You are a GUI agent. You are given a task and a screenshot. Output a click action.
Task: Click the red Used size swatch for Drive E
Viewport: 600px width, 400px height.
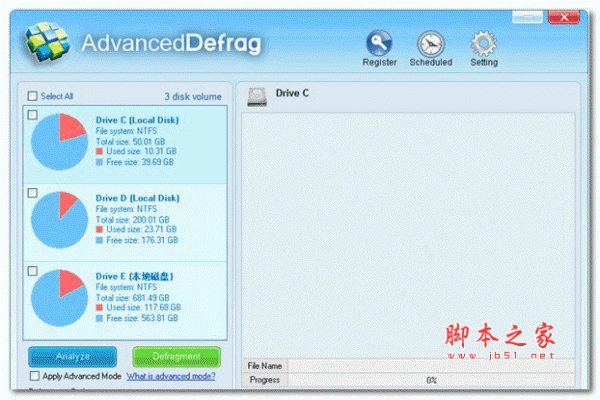(99, 307)
